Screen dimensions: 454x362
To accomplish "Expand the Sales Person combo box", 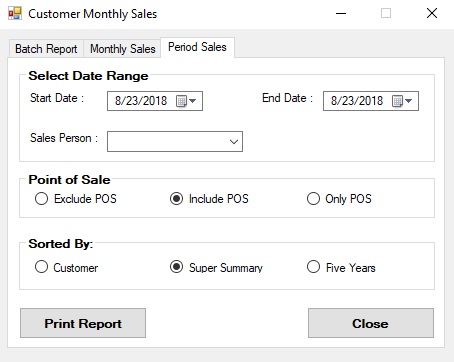I will (234, 142).
